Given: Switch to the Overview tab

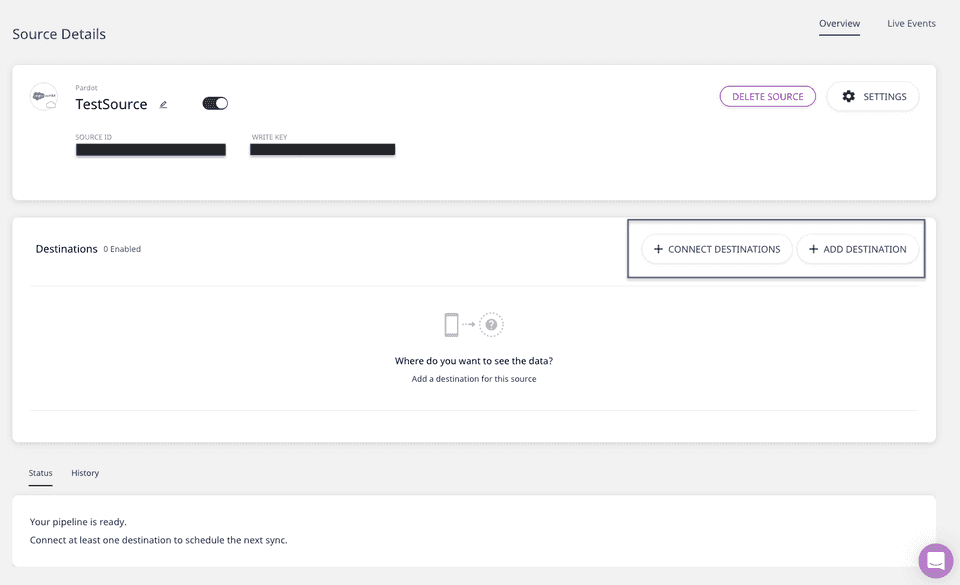Looking at the screenshot, I should [x=839, y=23].
